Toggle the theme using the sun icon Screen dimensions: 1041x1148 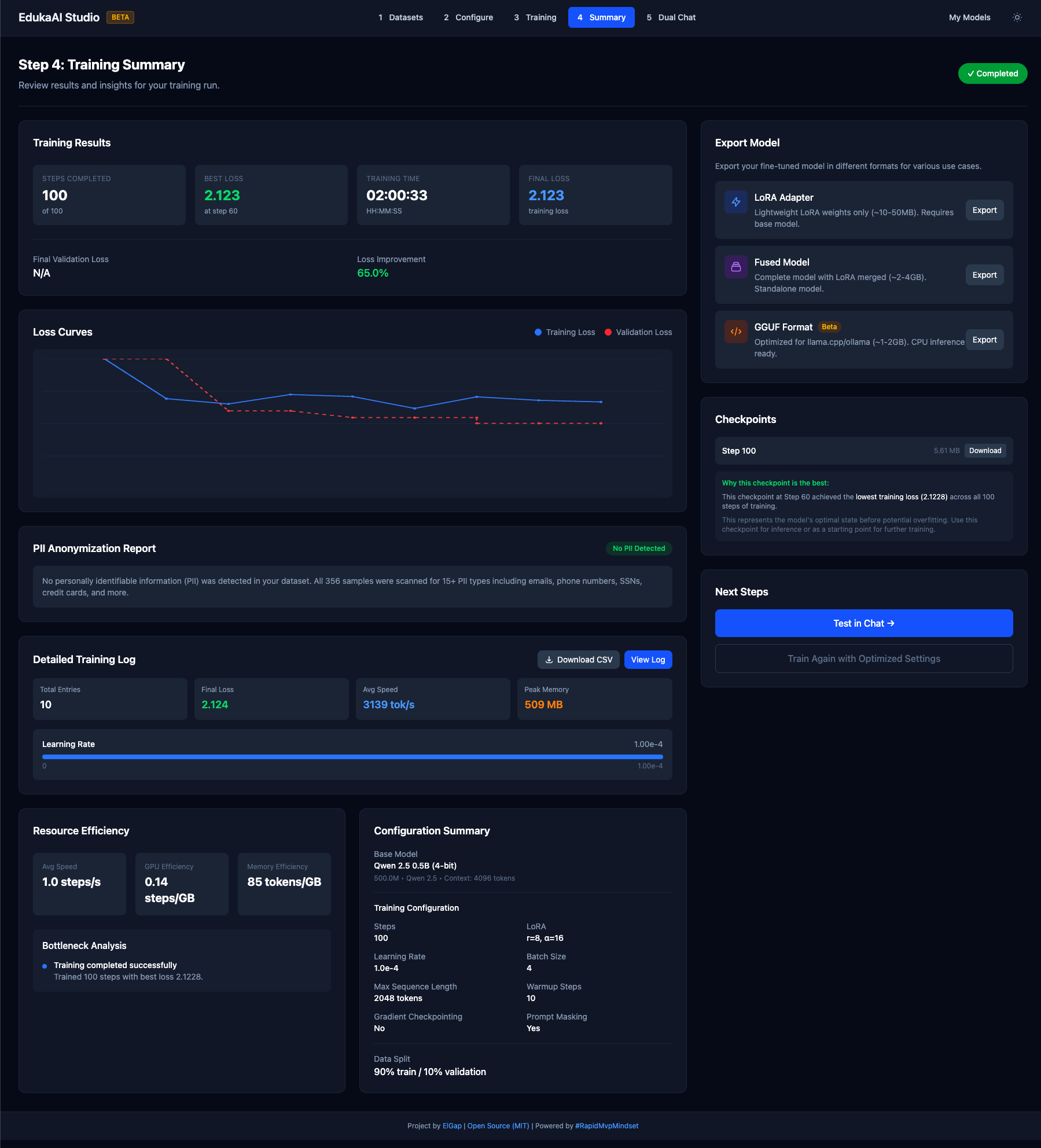tap(1017, 17)
